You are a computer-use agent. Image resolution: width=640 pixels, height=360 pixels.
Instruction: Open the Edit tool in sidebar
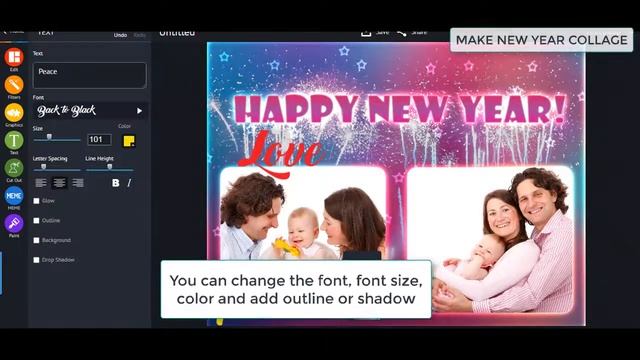14,57
